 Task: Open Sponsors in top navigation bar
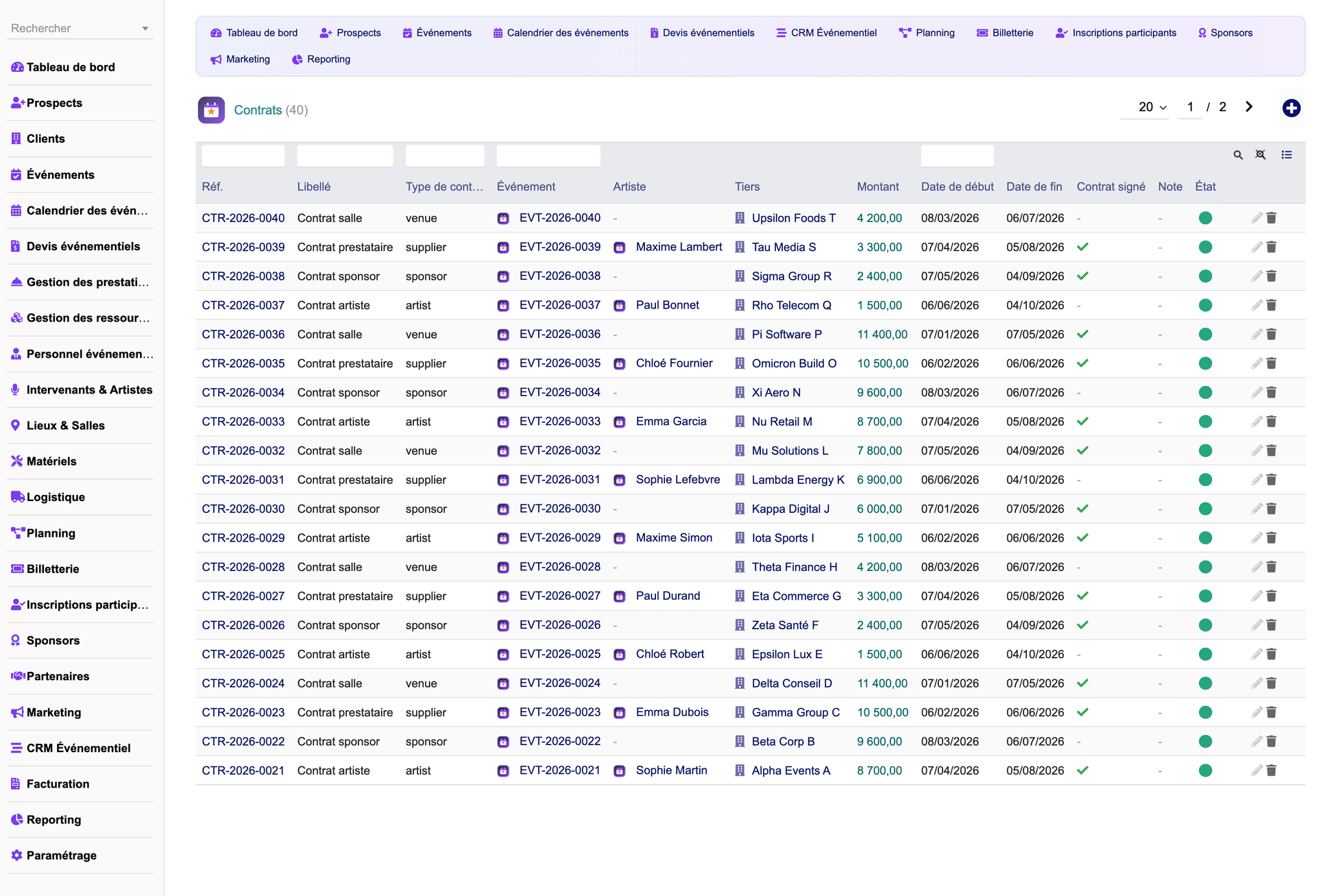tap(1225, 33)
